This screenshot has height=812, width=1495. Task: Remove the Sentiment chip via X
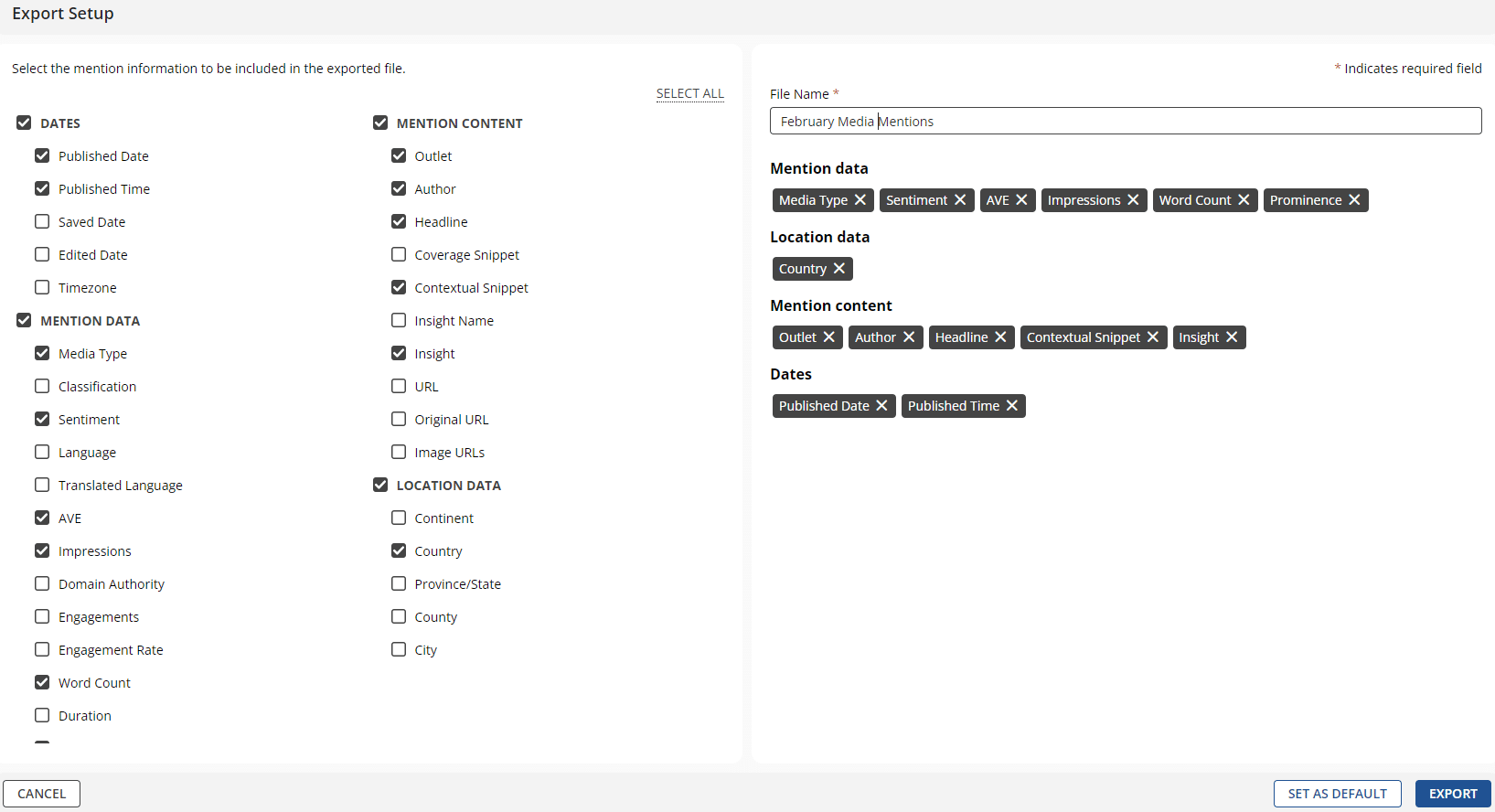959,200
